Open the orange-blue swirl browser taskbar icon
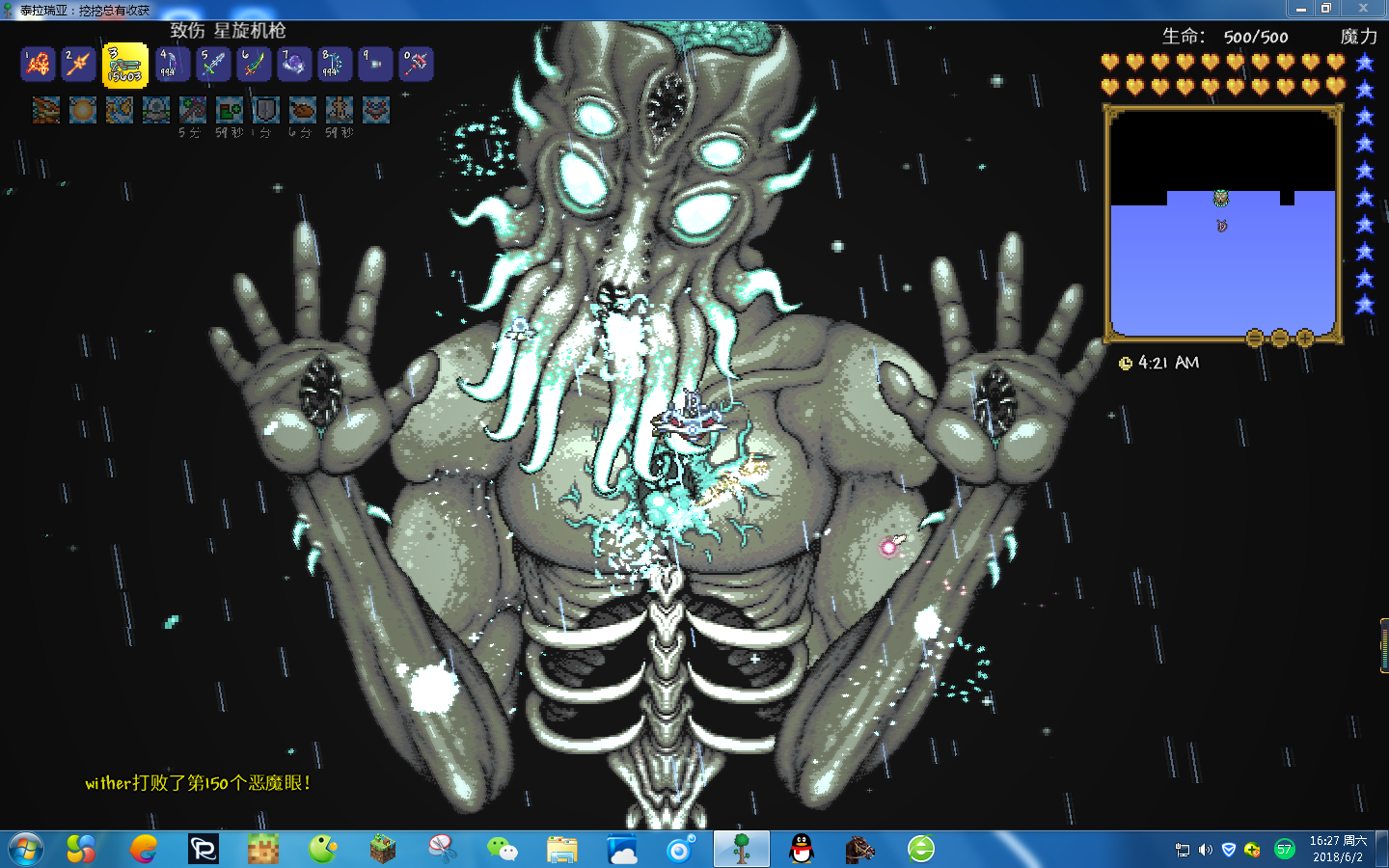The image size is (1389, 868). 144,850
